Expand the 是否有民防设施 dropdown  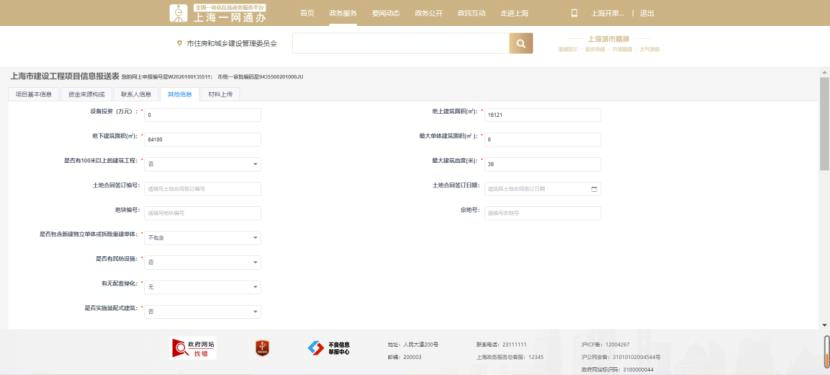(x=202, y=262)
